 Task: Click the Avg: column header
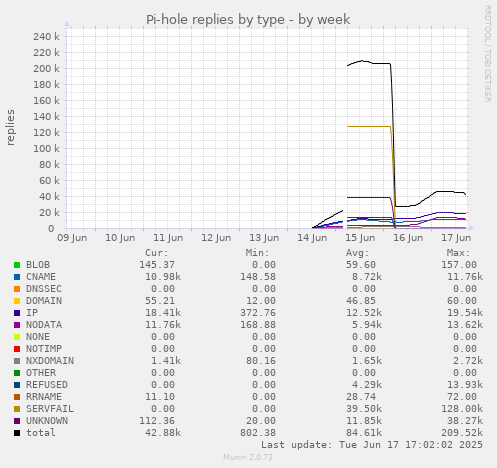pyautogui.click(x=358, y=253)
